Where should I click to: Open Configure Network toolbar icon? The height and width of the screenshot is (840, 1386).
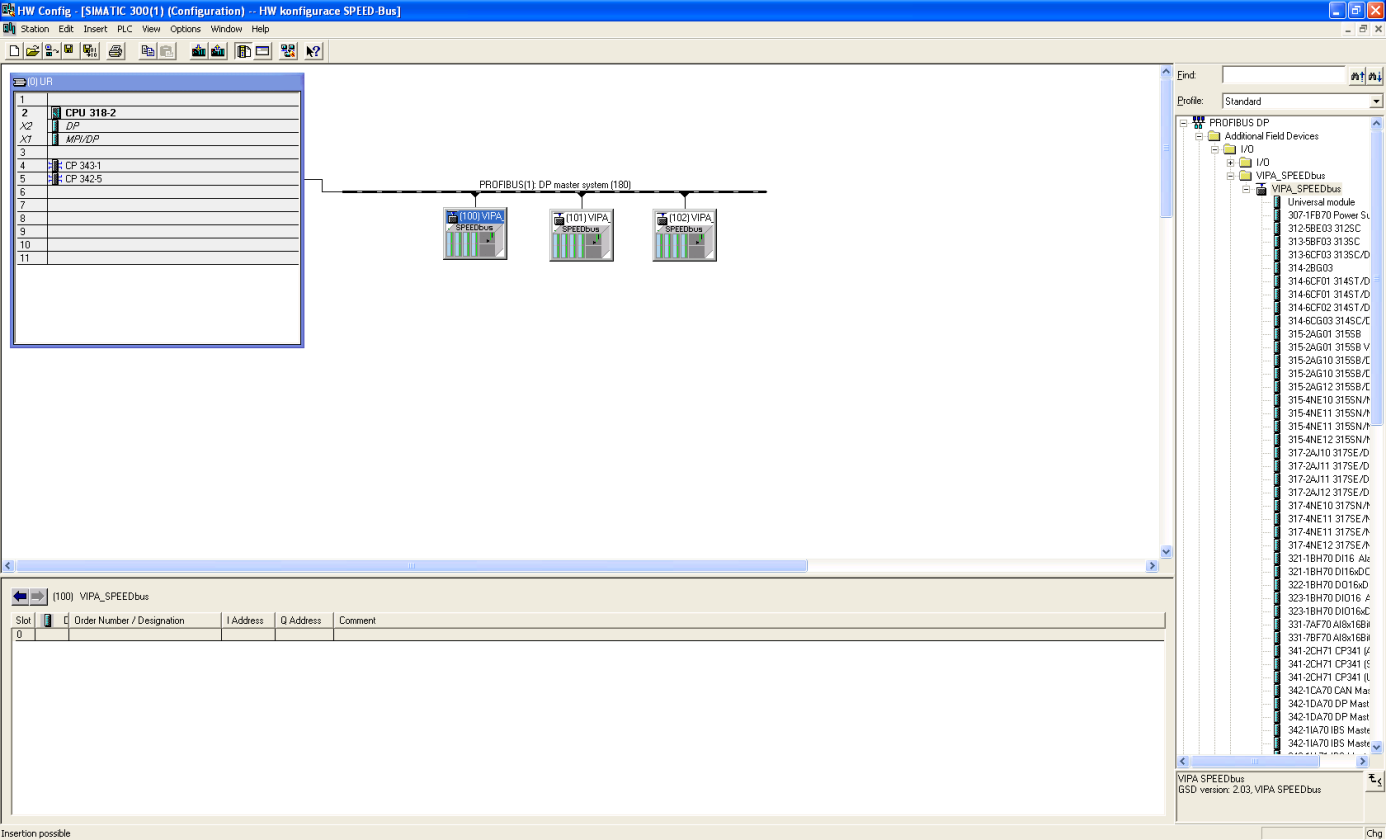288,50
